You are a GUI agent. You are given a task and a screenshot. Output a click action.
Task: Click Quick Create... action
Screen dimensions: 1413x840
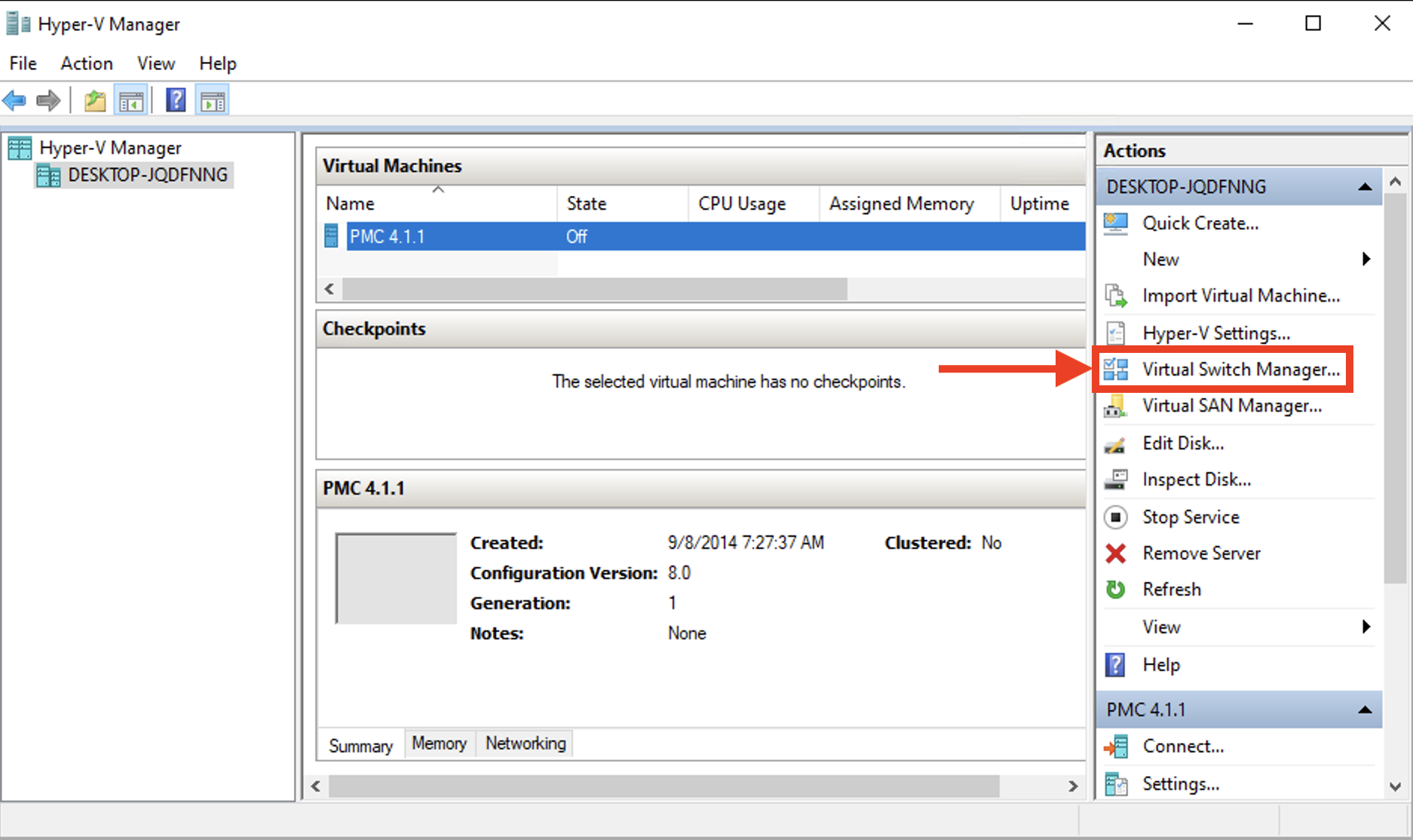pyautogui.click(x=1200, y=223)
